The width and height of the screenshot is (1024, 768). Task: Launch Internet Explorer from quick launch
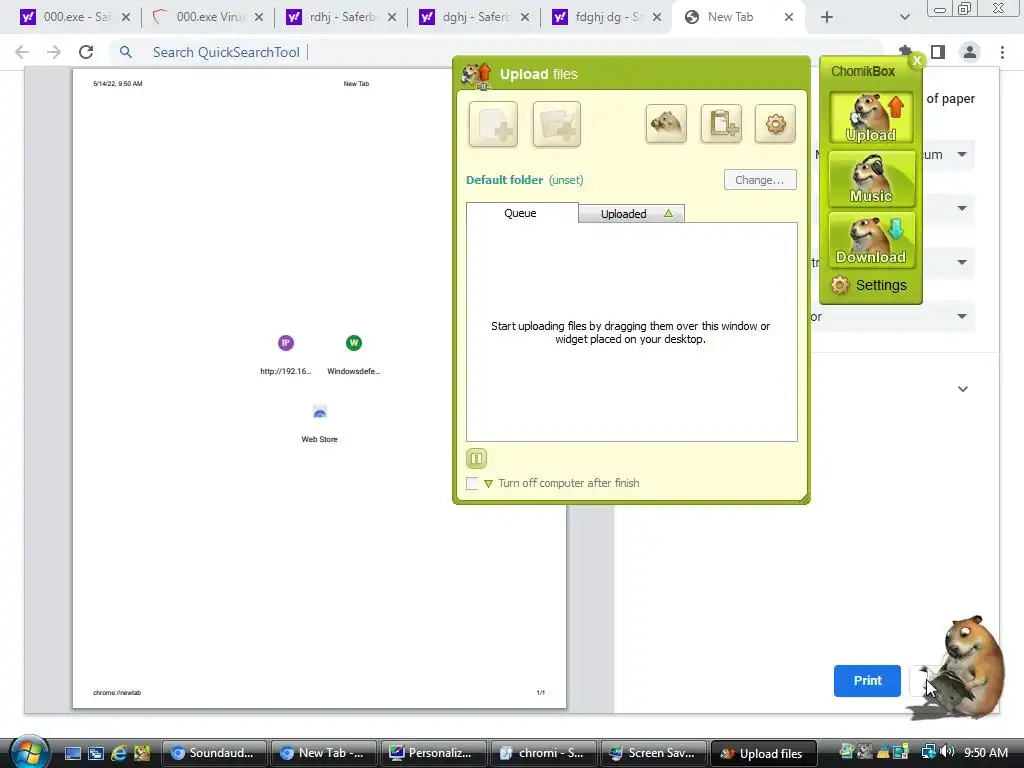pyautogui.click(x=119, y=754)
